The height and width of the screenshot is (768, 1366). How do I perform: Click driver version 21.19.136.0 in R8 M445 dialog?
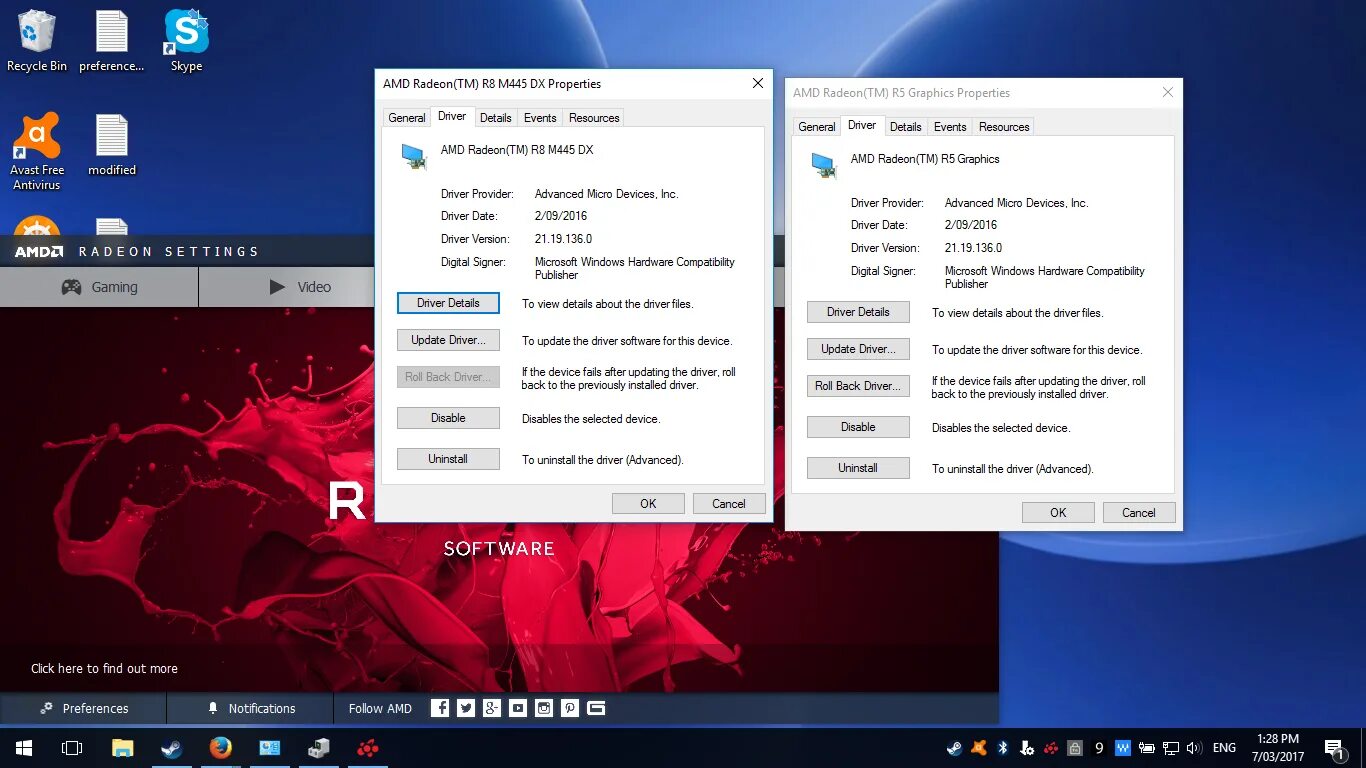[x=563, y=239]
